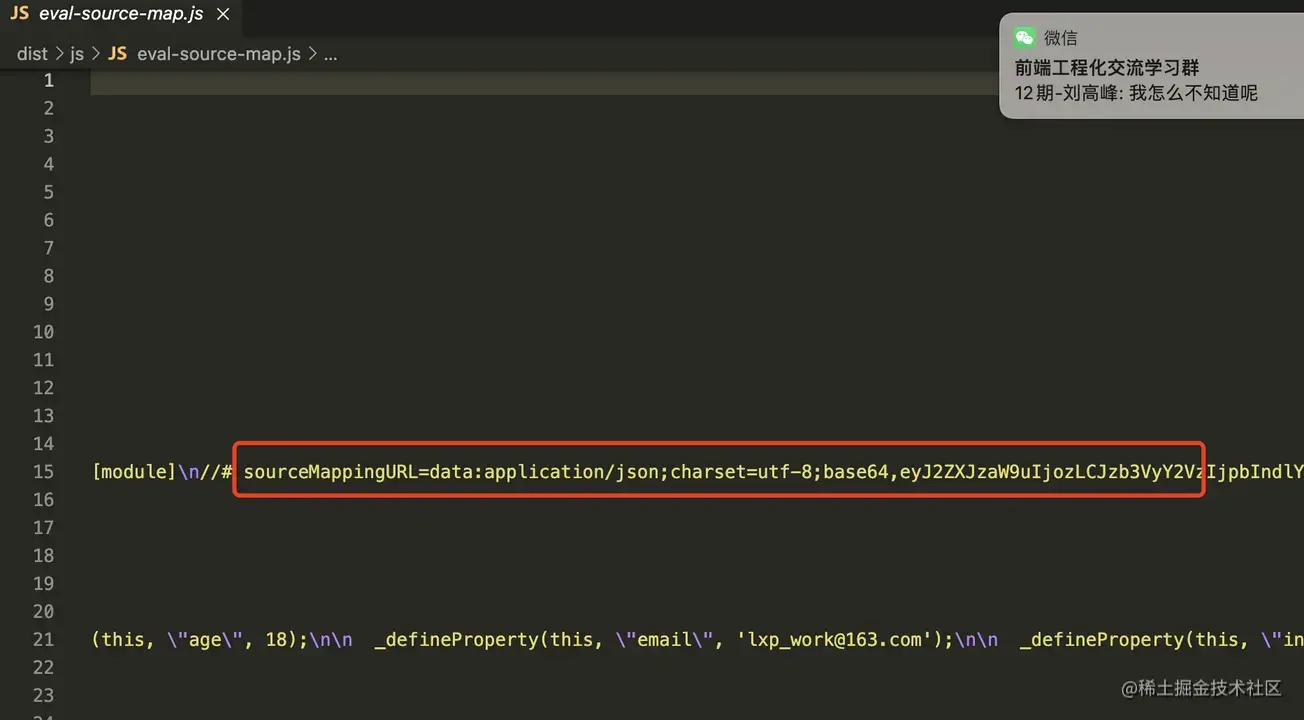
Task: Open the dist breadcrumb folder
Action: click(32, 54)
